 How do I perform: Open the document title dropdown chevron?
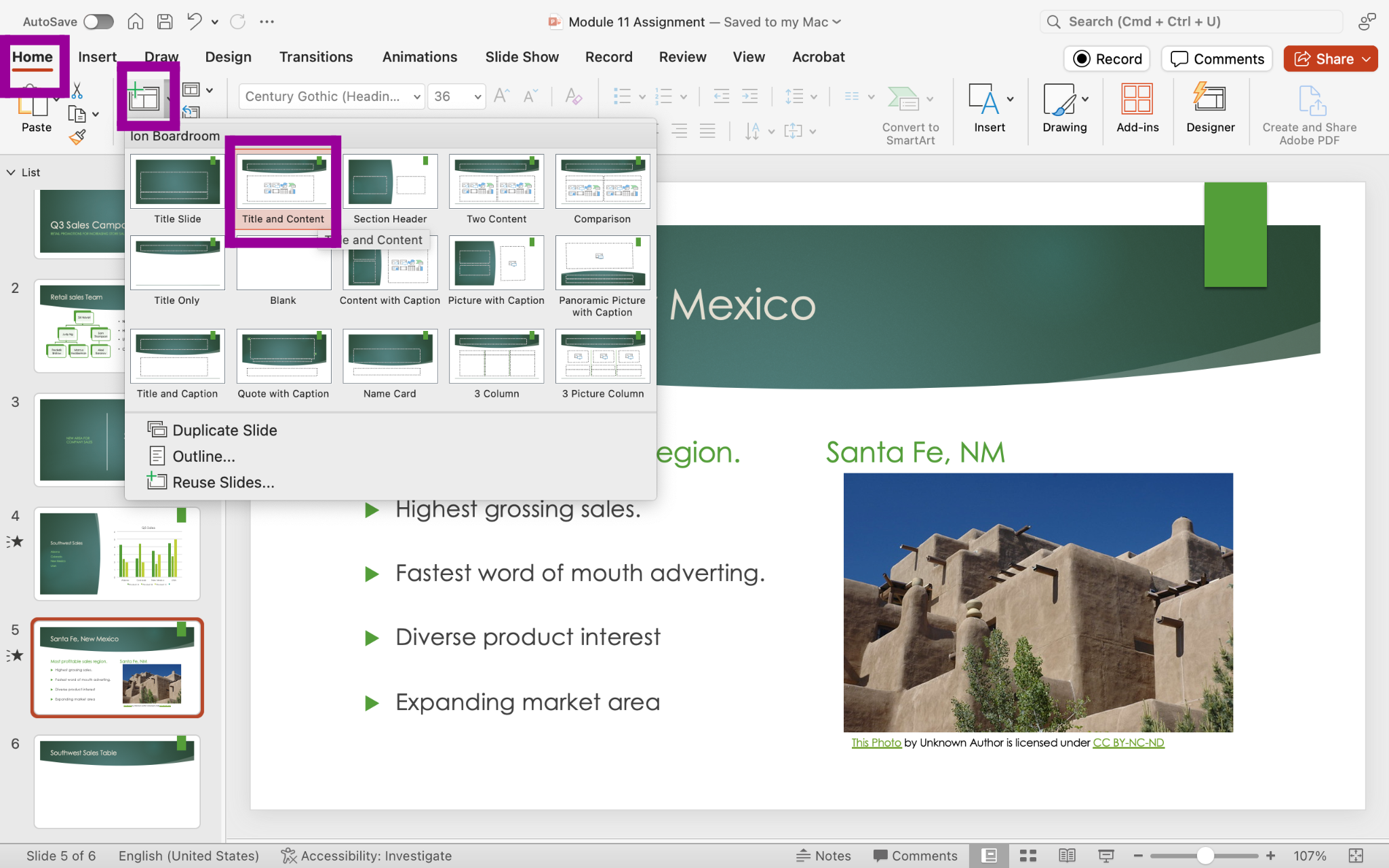point(837,22)
